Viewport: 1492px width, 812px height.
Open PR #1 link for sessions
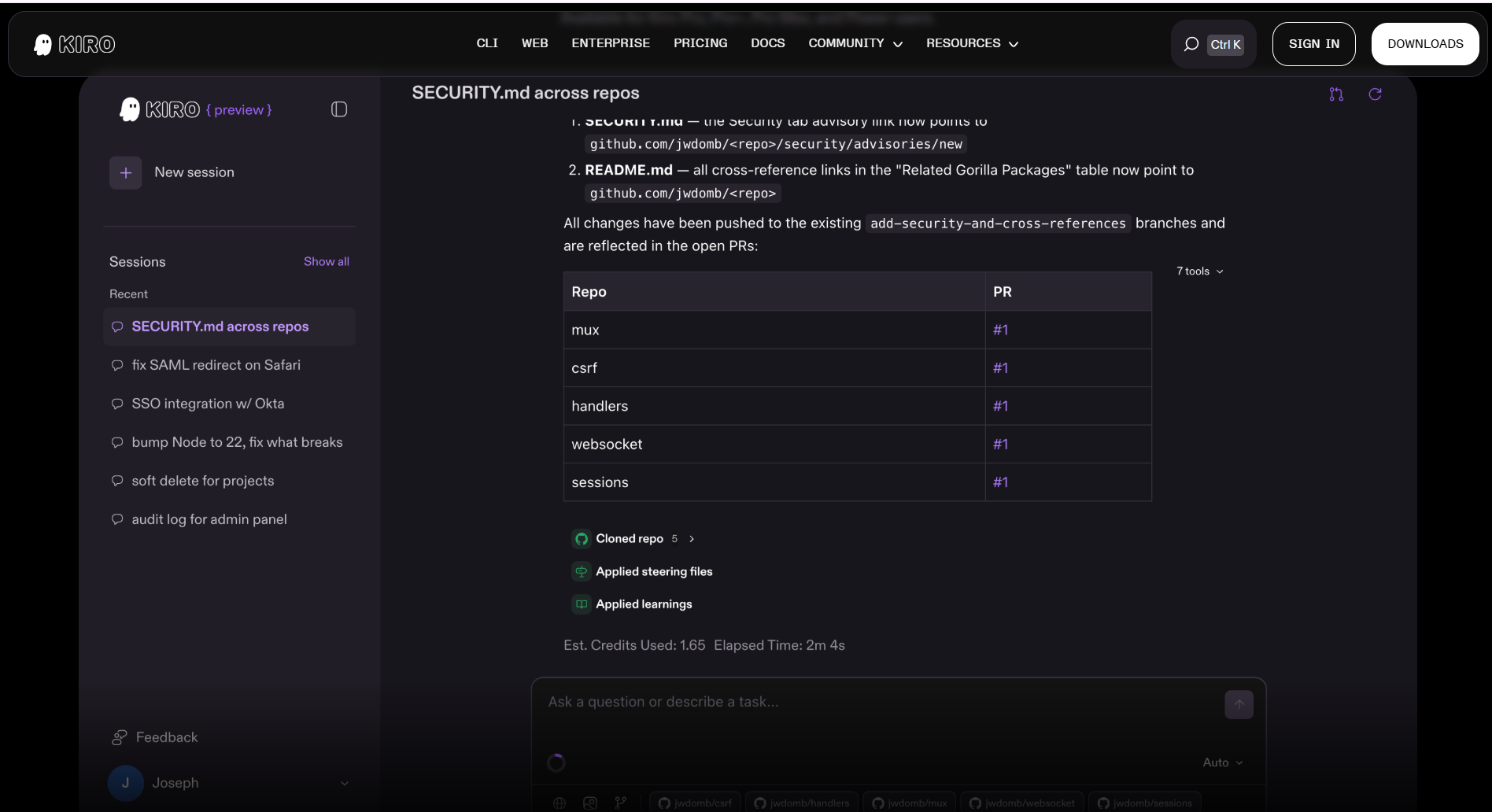pos(1000,482)
